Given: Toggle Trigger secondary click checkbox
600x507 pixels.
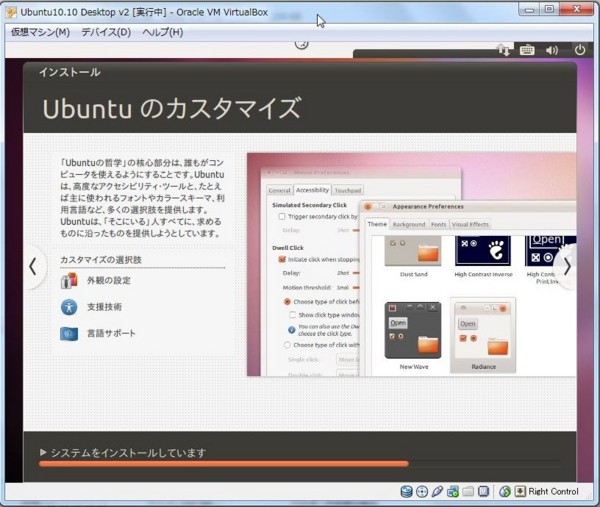Looking at the screenshot, I should pyautogui.click(x=282, y=217).
